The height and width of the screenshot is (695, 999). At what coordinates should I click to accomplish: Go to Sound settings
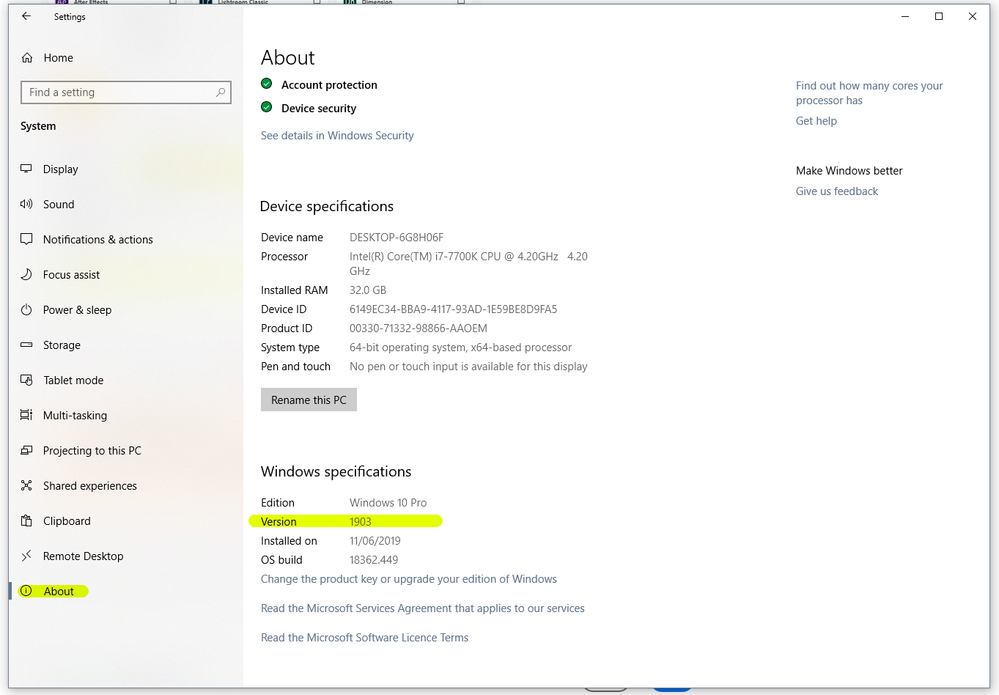click(x=59, y=204)
